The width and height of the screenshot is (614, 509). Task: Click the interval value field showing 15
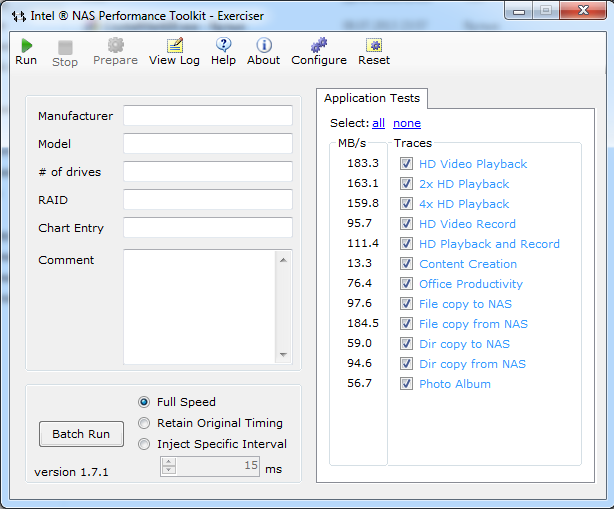click(x=217, y=466)
